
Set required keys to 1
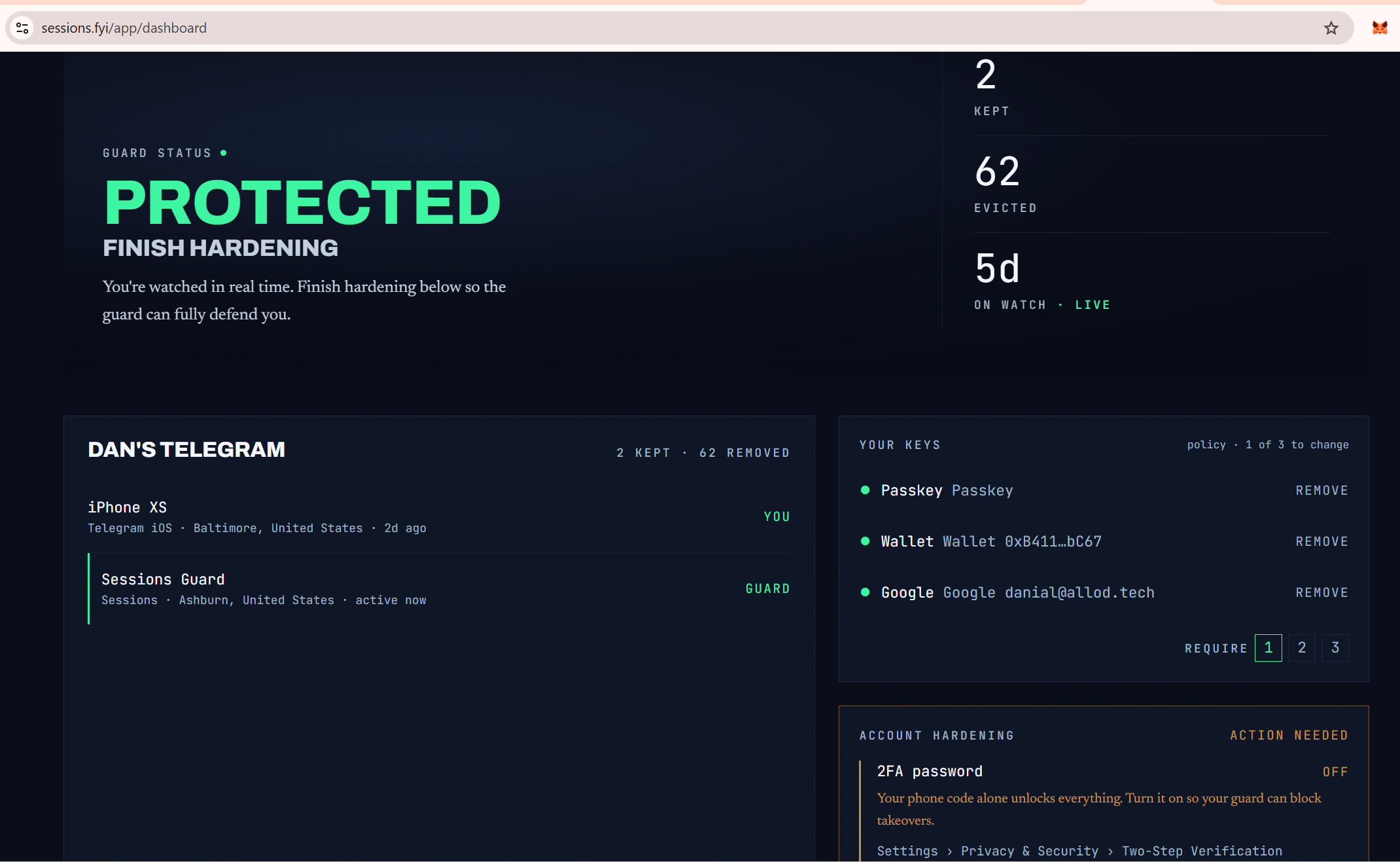[1268, 648]
